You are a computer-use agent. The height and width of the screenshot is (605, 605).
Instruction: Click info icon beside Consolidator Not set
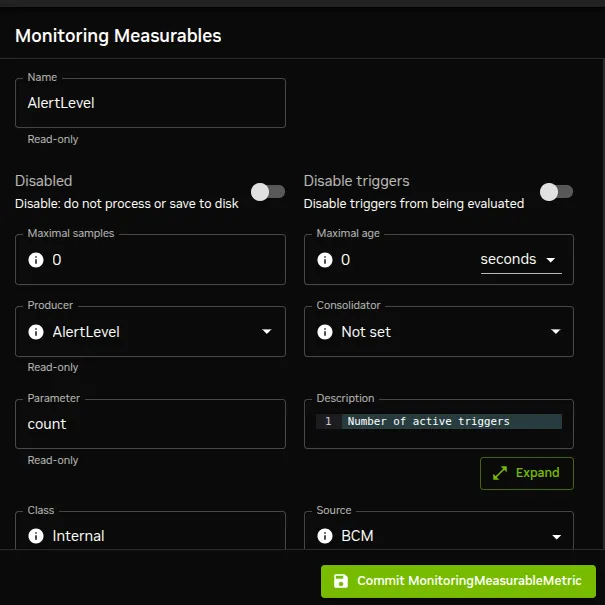(324, 332)
